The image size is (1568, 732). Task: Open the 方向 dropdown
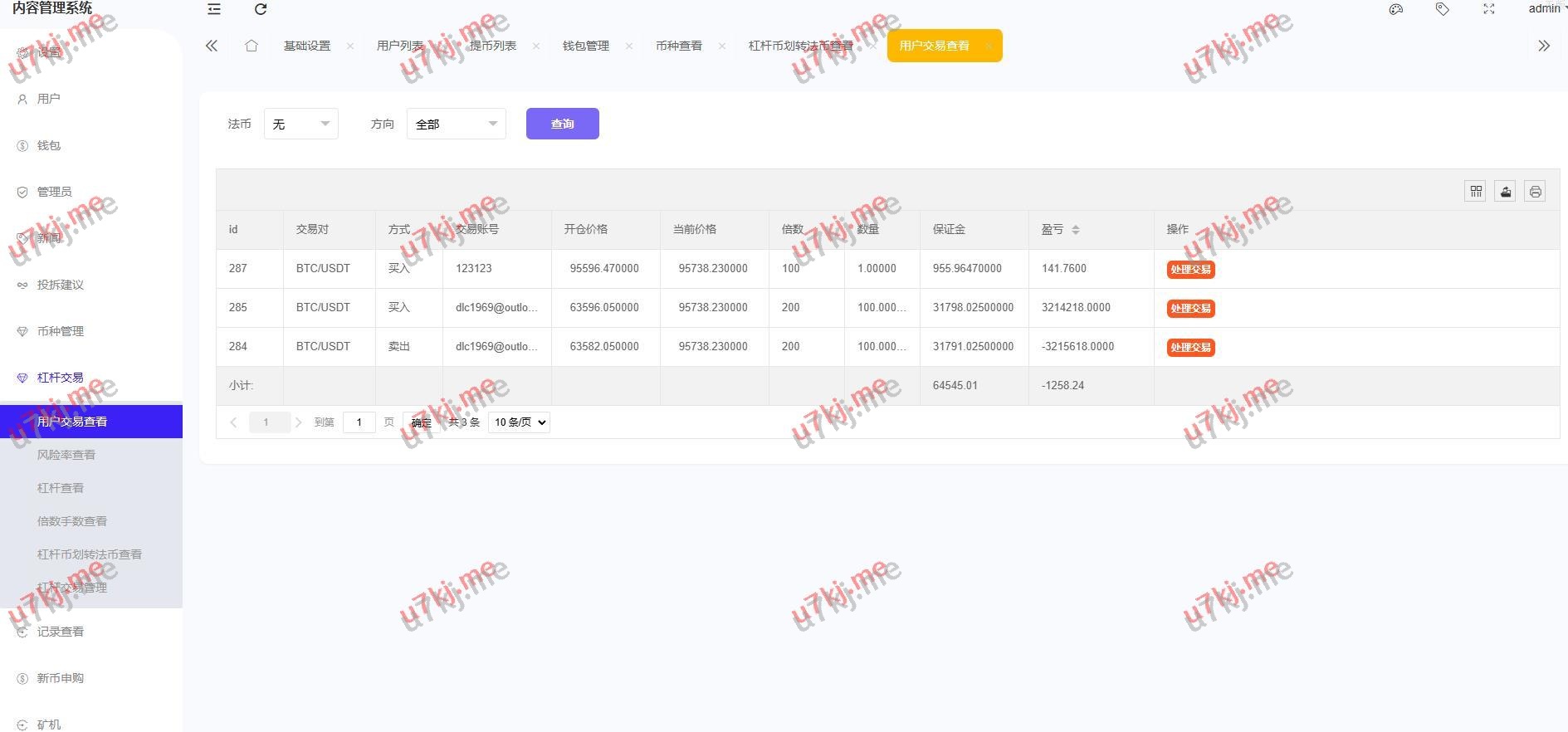456,124
